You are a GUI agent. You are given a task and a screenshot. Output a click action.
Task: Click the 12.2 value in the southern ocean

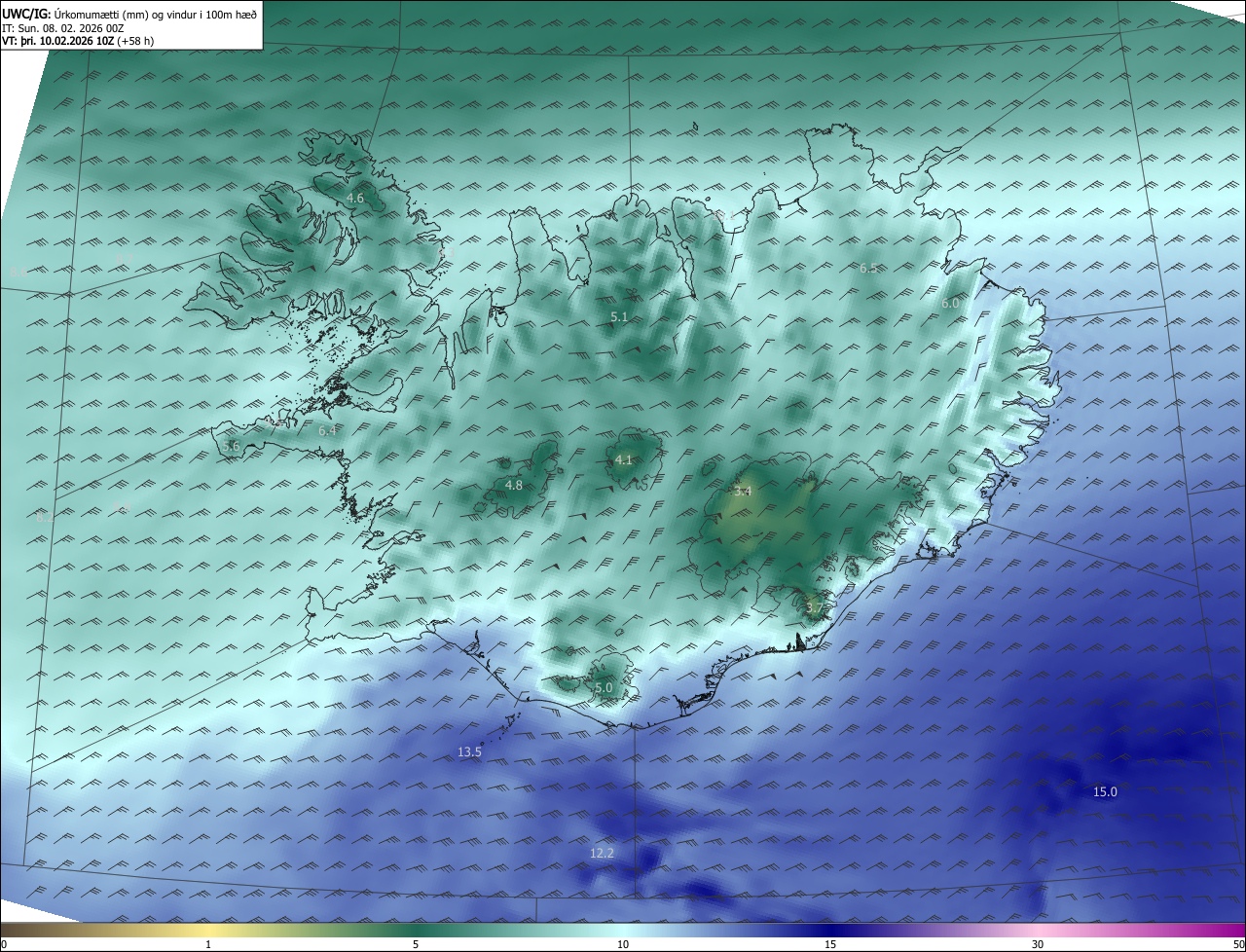point(602,854)
